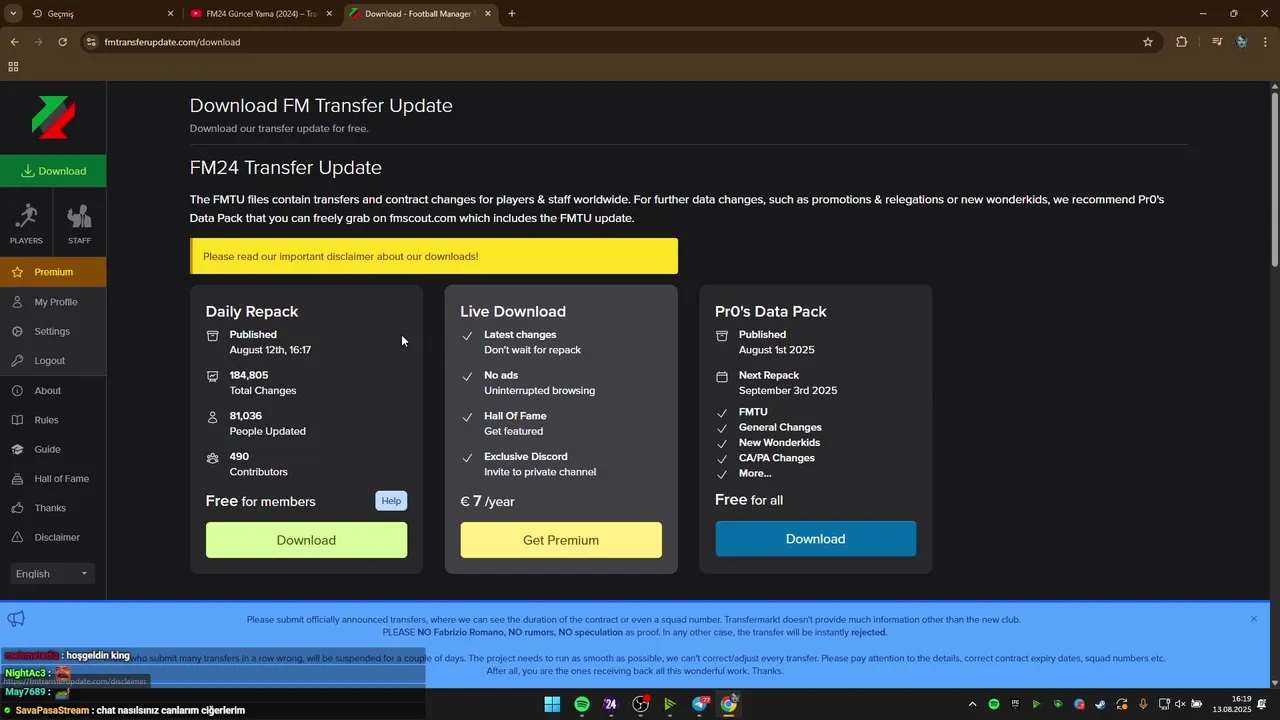Open the Windows Start menu
The height and width of the screenshot is (720, 1280).
click(552, 704)
